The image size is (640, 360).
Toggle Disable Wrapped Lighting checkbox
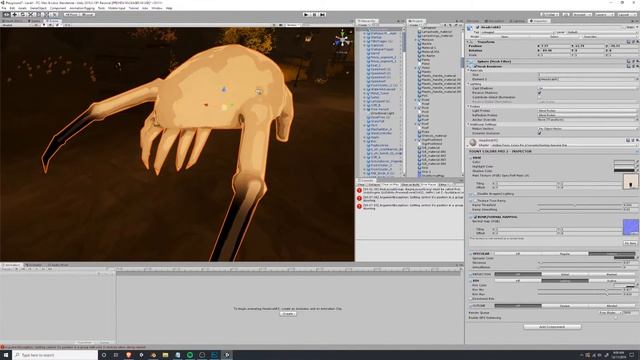pos(475,194)
